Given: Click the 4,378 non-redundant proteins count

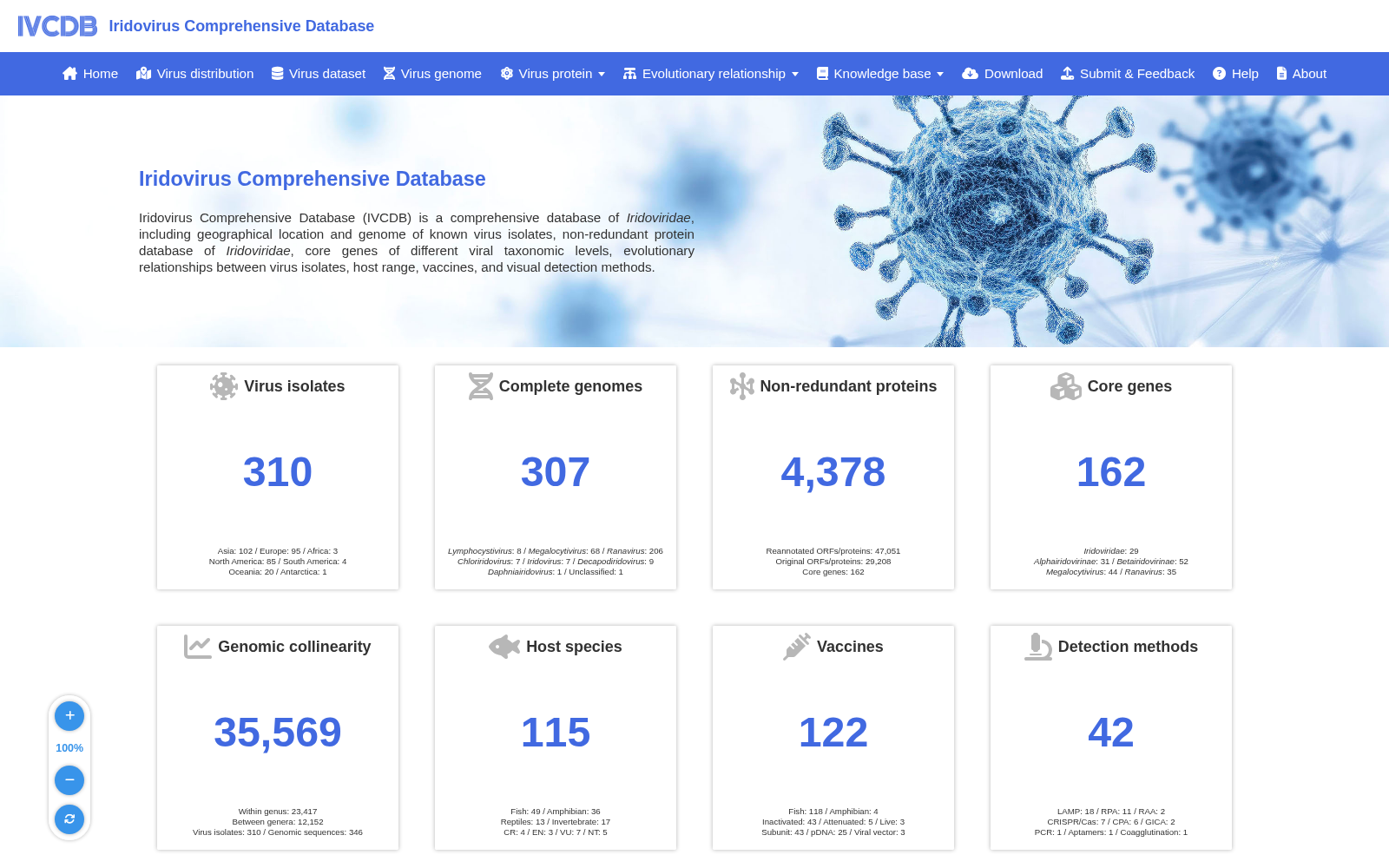Looking at the screenshot, I should pos(833,472).
